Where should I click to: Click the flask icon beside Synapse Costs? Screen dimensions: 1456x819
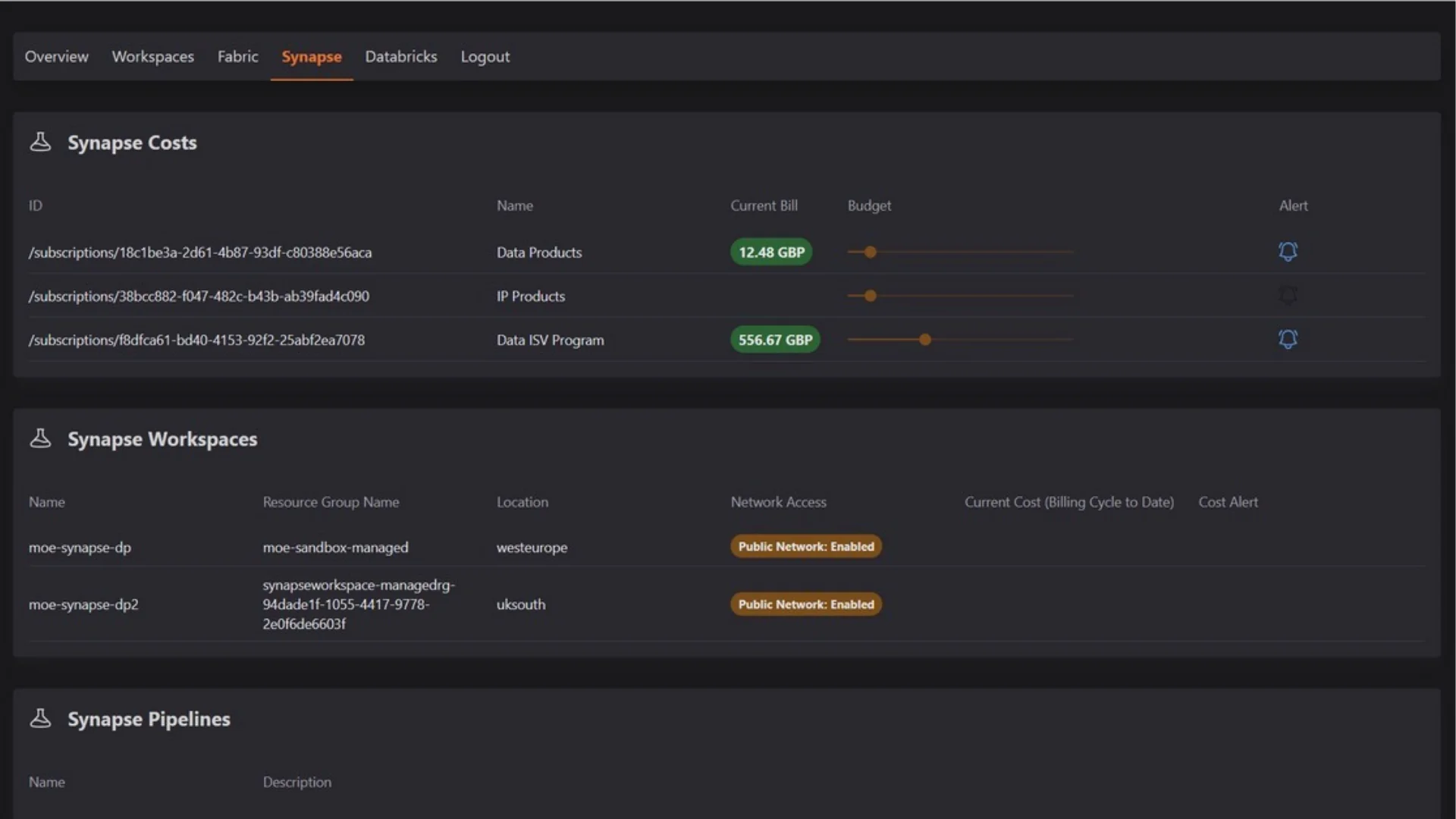[x=40, y=142]
